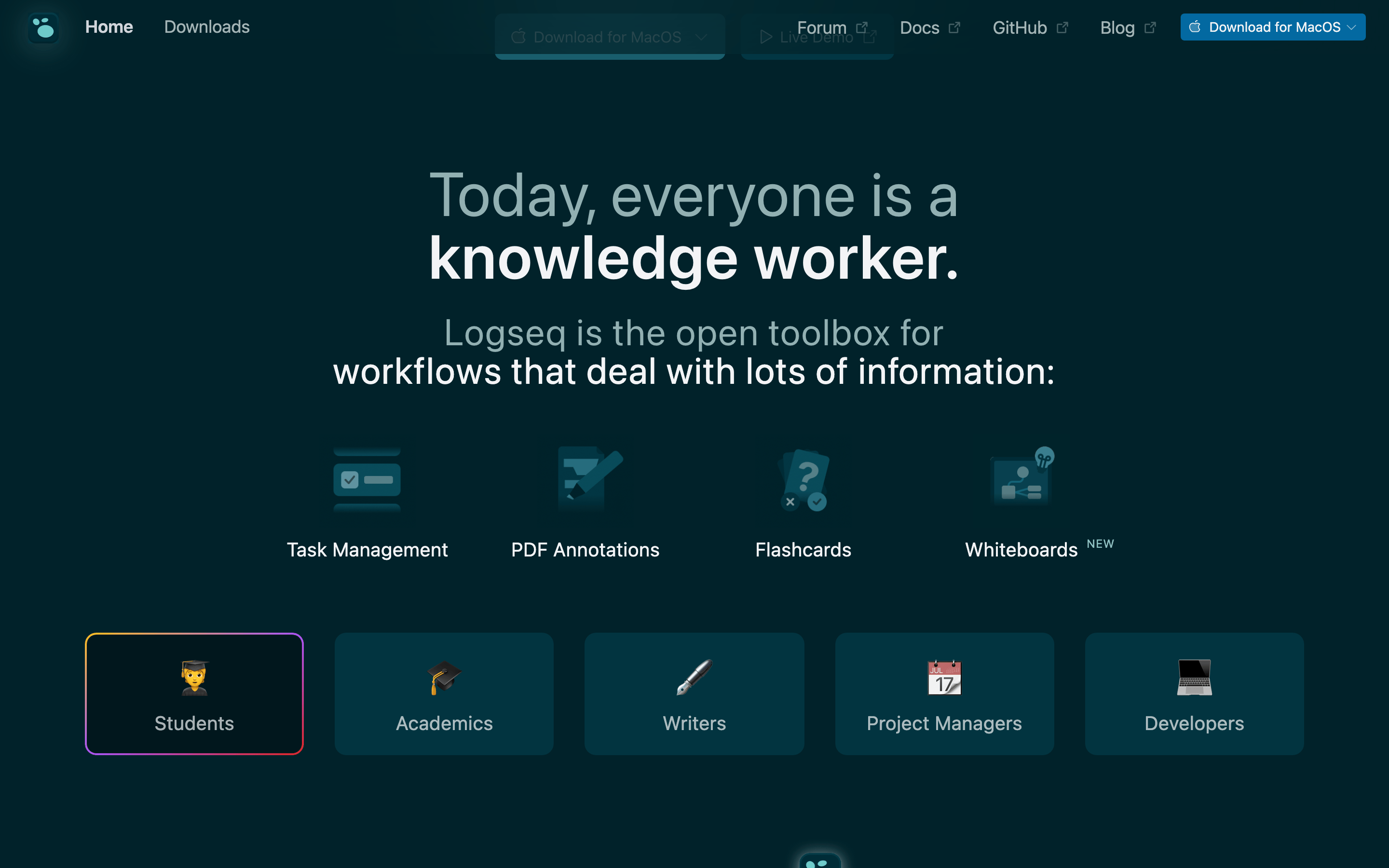Click the Apple icon on the blue Download button

pos(1195,27)
